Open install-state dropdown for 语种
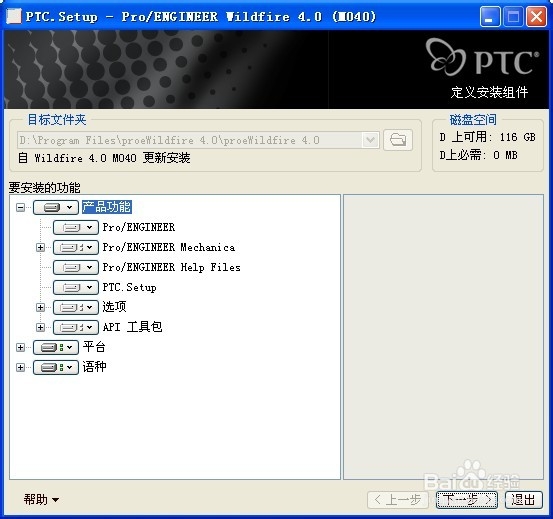Image resolution: width=553 pixels, height=519 pixels. click(x=56, y=368)
